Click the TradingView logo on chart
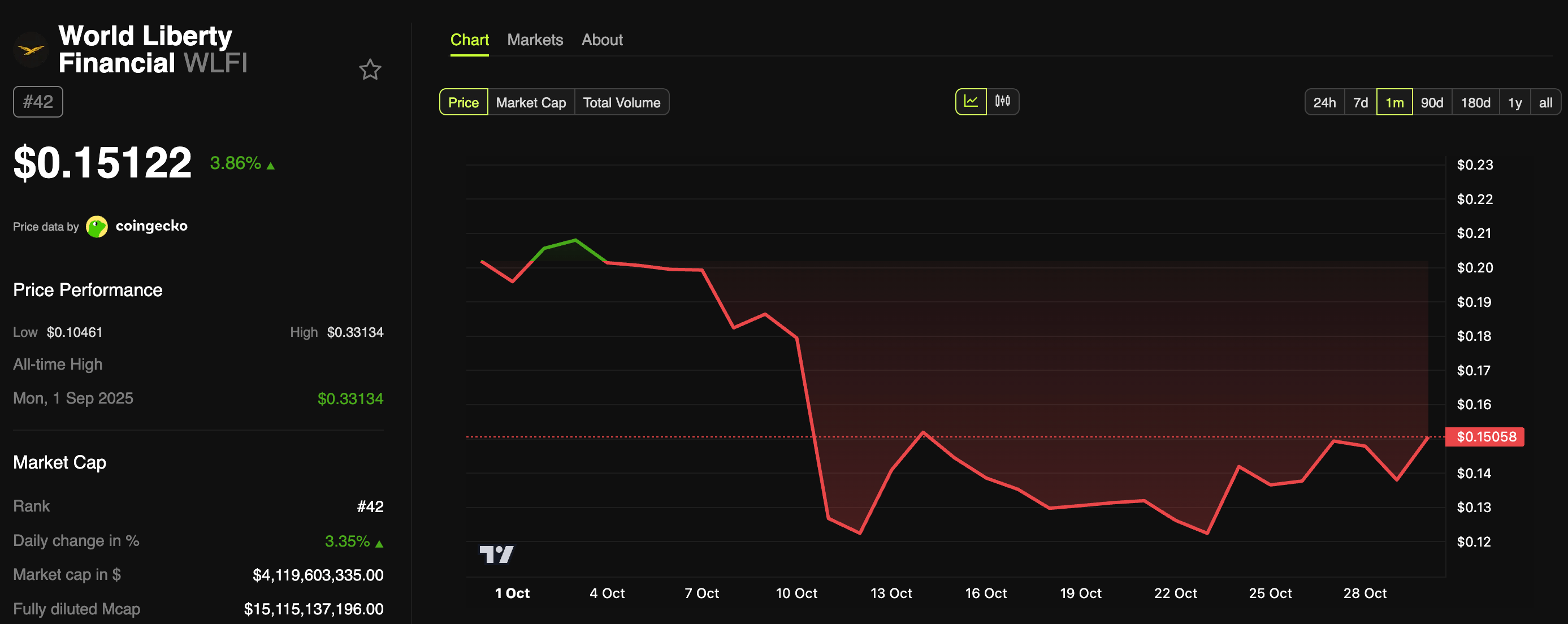Viewport: 1568px width, 624px height. [x=496, y=554]
